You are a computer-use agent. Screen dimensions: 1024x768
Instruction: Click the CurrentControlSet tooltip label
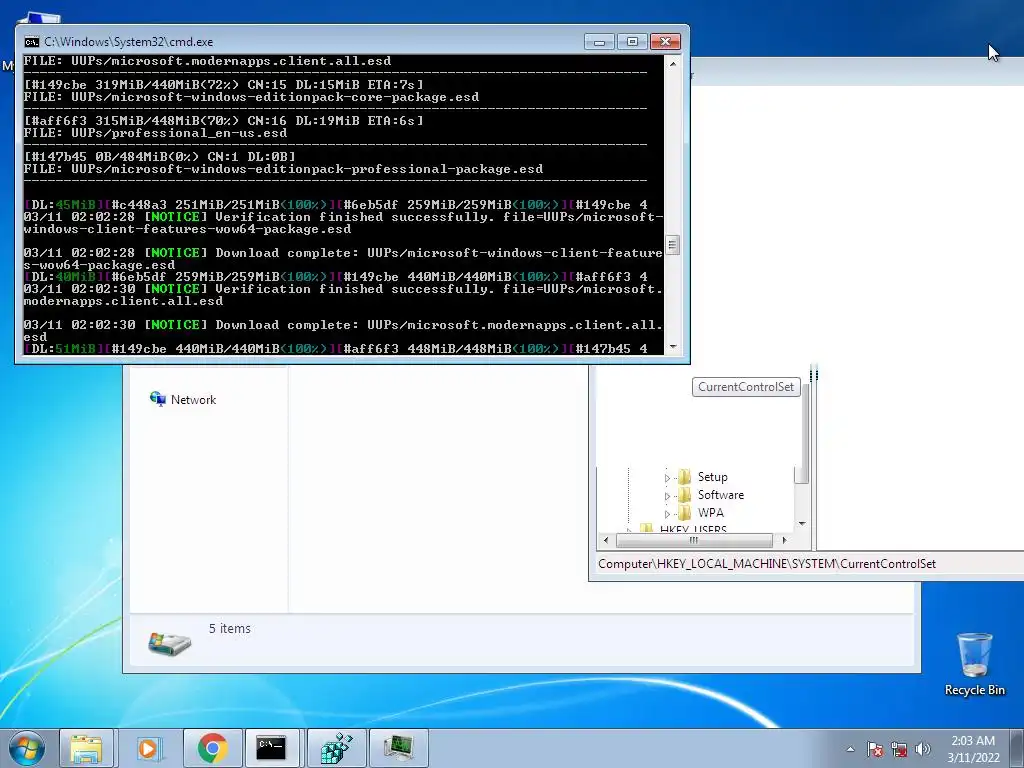(746, 387)
